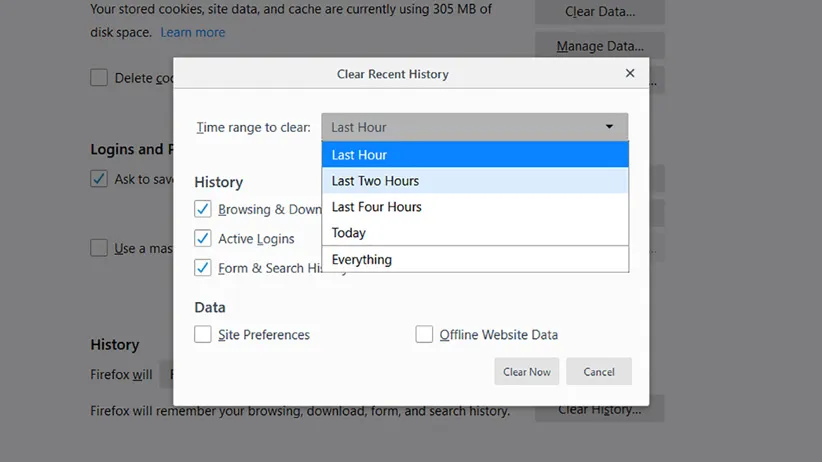Enable the Site Preferences checkbox
Screen dimensions: 822x462
(x=203, y=335)
